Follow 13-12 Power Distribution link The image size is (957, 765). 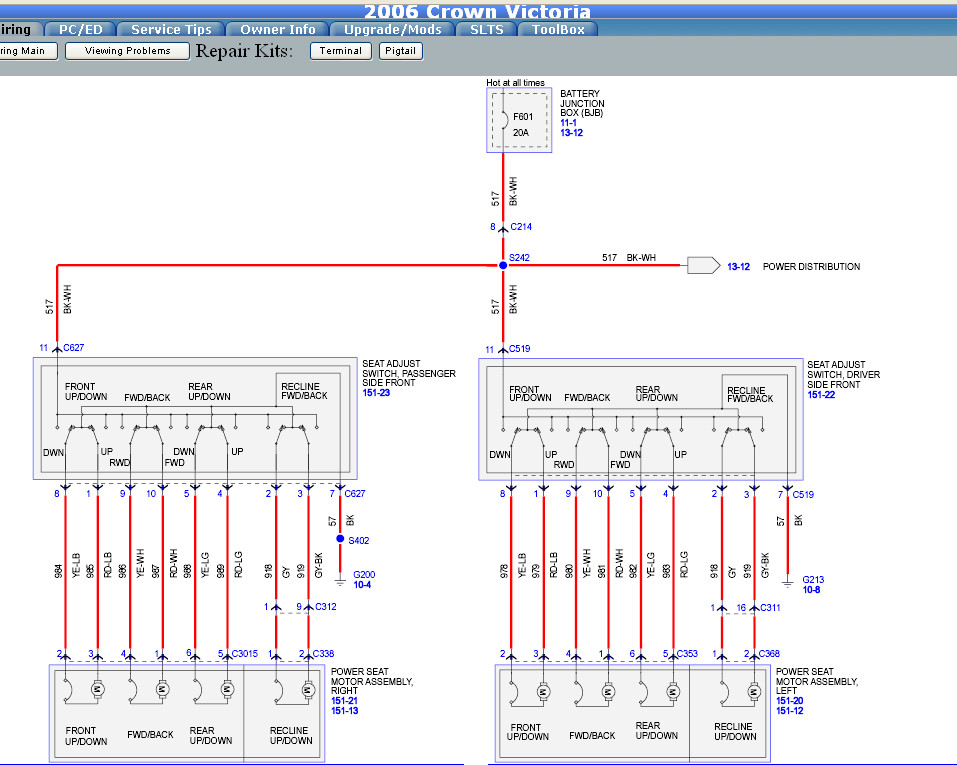click(739, 267)
